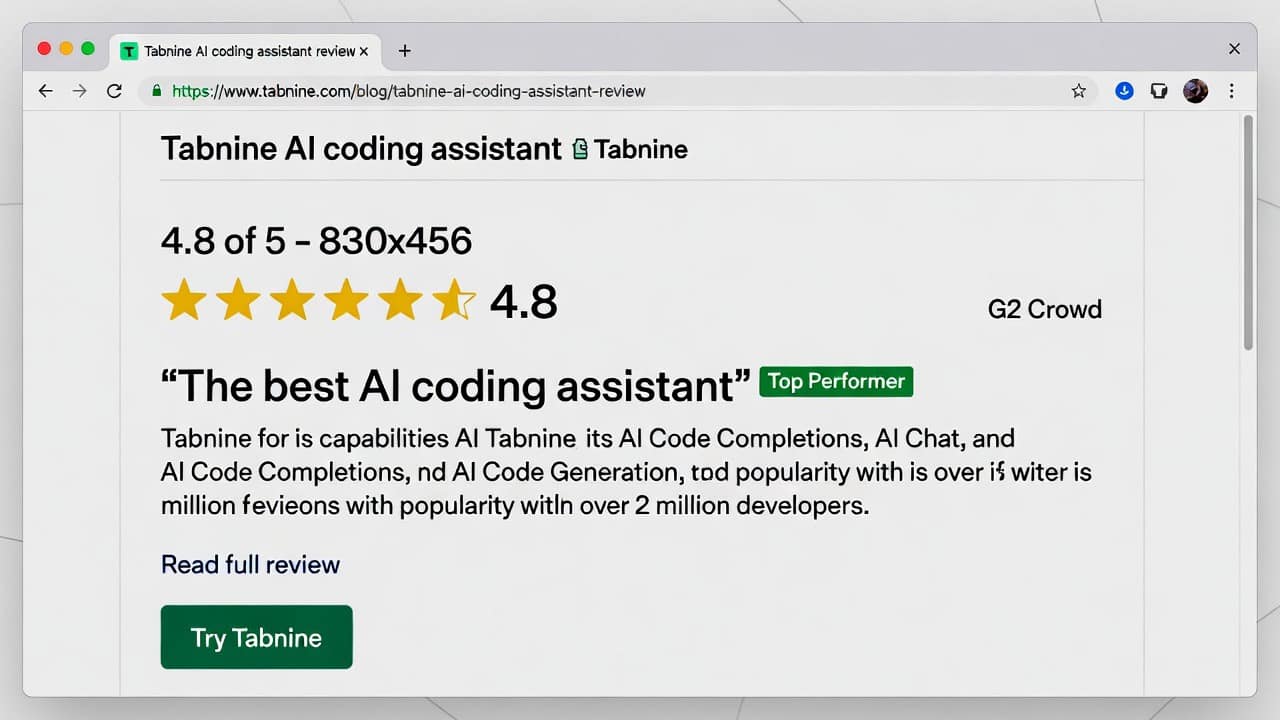Bookmark the page with the star icon

pyautogui.click(x=1078, y=91)
